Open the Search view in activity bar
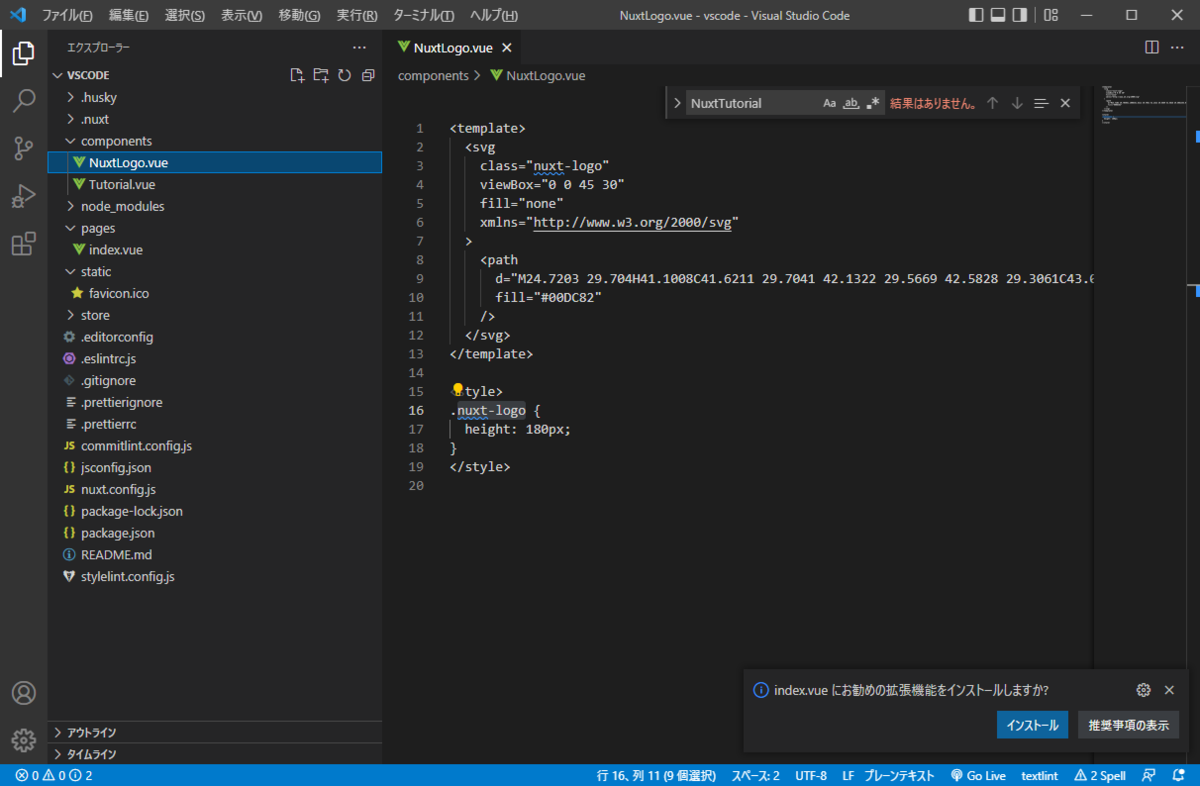Image resolution: width=1200 pixels, height=786 pixels. coord(23,101)
